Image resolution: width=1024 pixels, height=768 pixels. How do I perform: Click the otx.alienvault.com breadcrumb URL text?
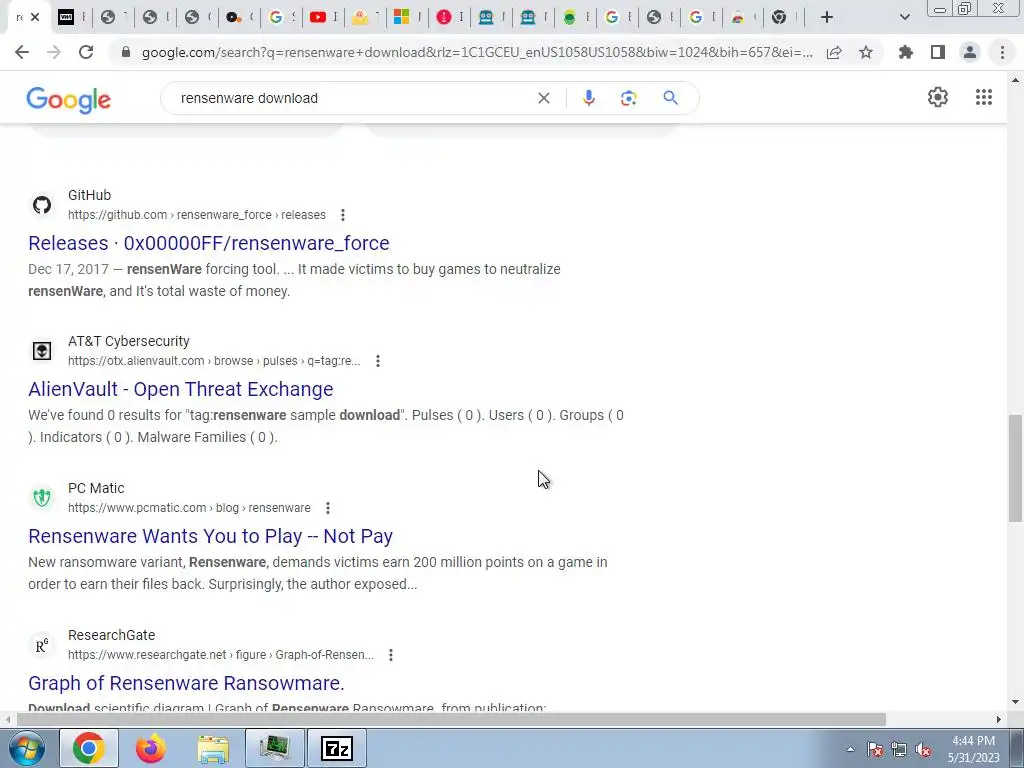click(x=214, y=361)
